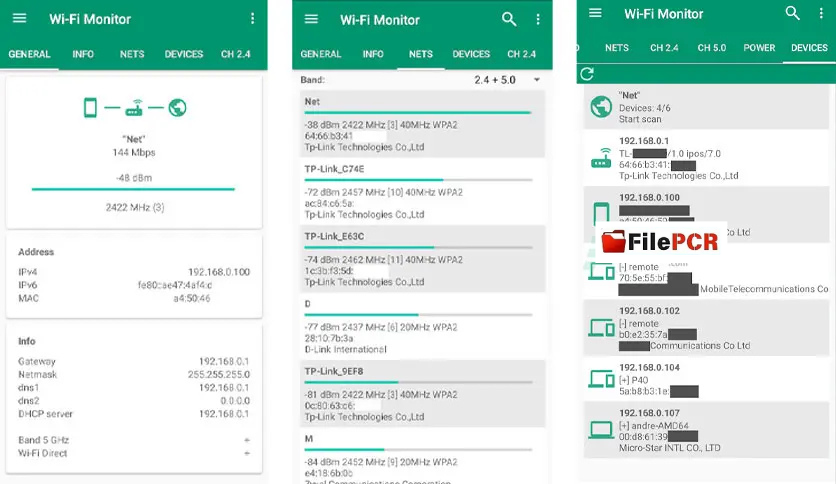Tap DHCP server 192.168.0.1 value

224,414
